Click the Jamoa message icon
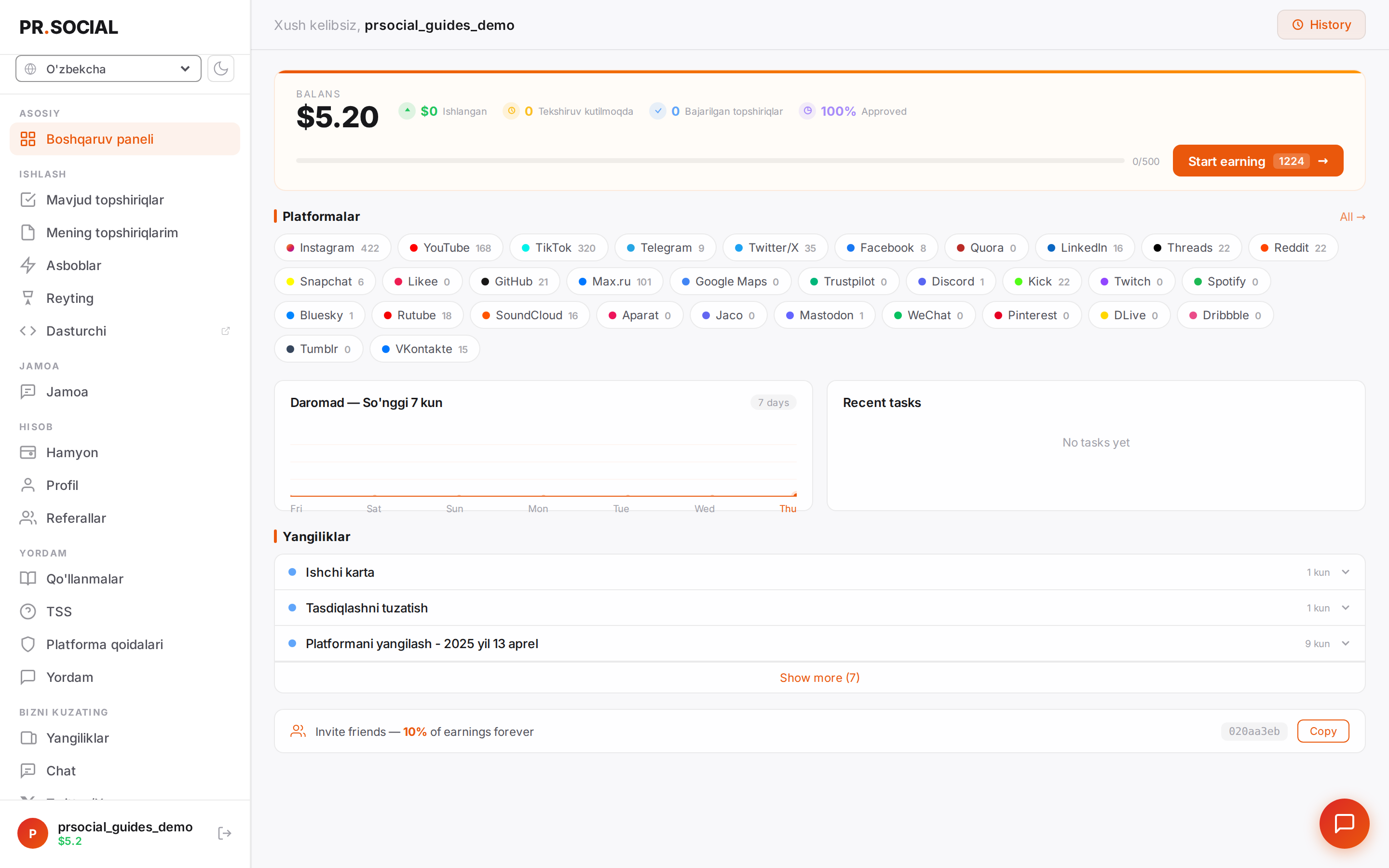The image size is (1389, 868). [27, 392]
